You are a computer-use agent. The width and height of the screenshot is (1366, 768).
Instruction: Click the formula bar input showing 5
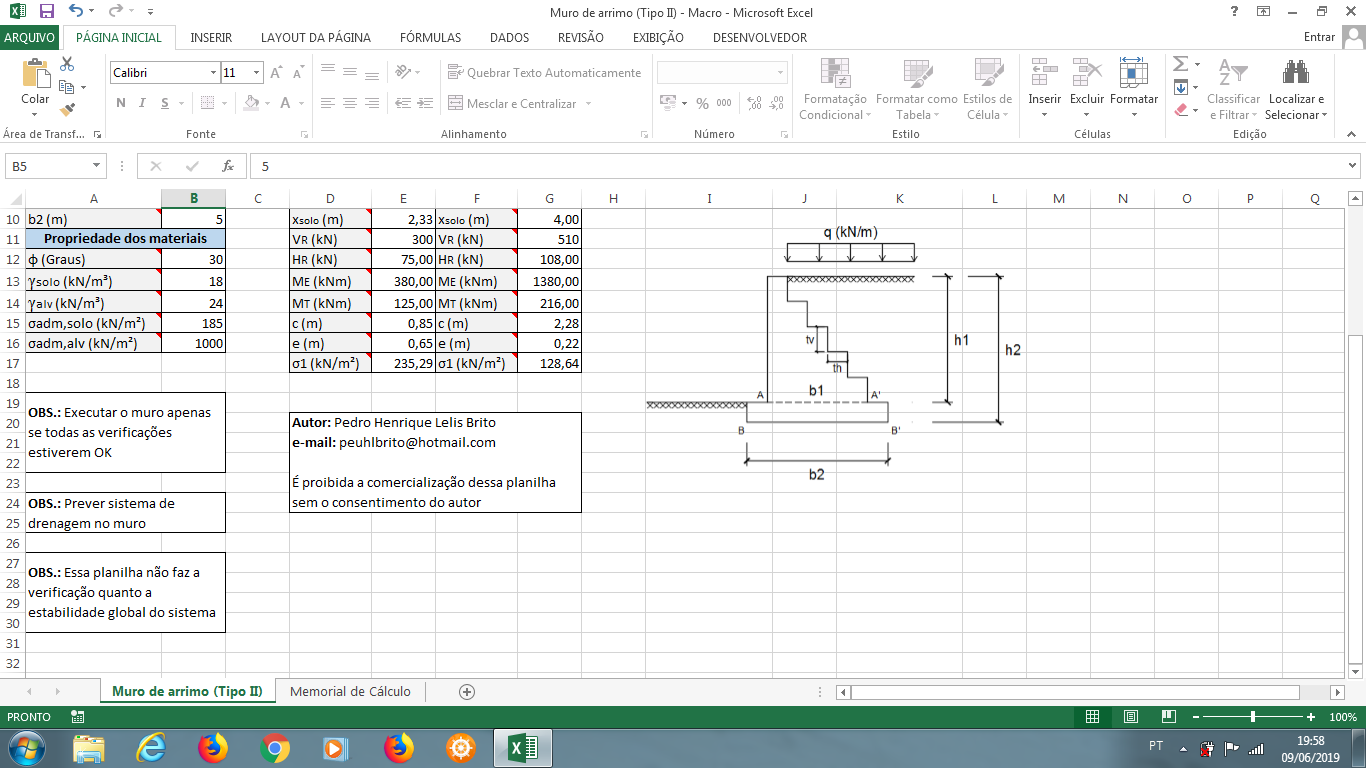coord(799,166)
